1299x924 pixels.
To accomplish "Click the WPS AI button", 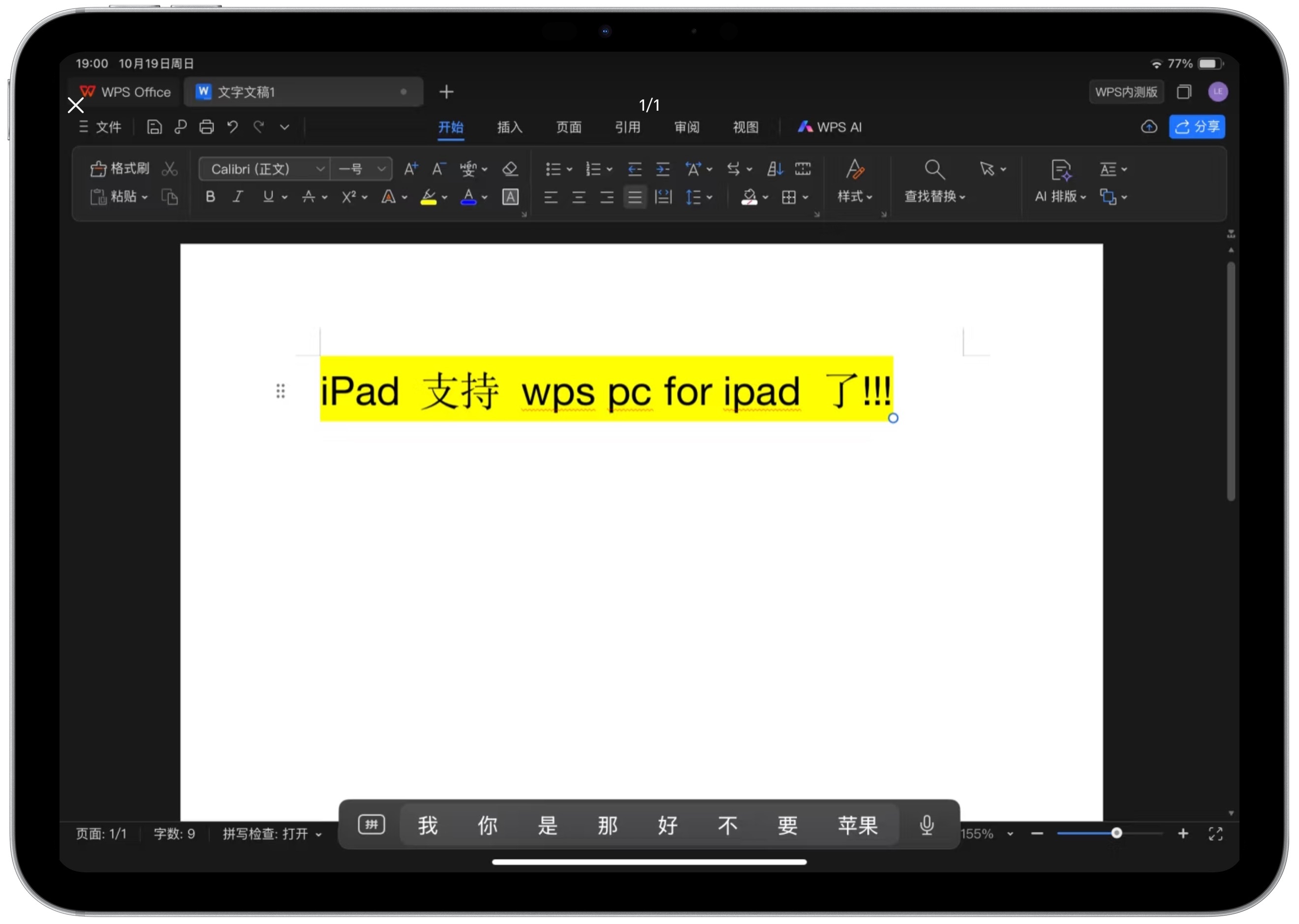I will tap(830, 127).
